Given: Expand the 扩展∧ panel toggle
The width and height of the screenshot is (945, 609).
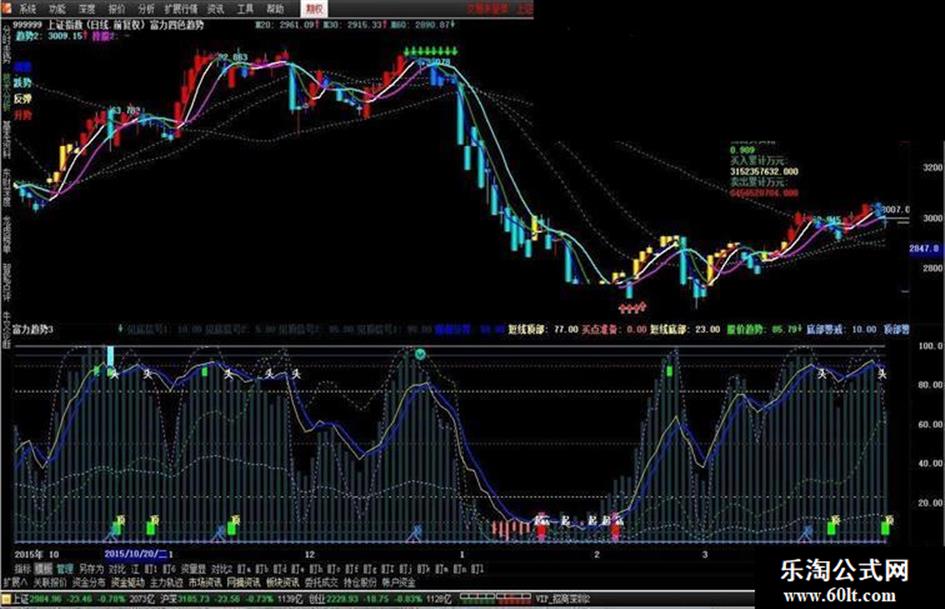Looking at the screenshot, I should click(x=15, y=583).
